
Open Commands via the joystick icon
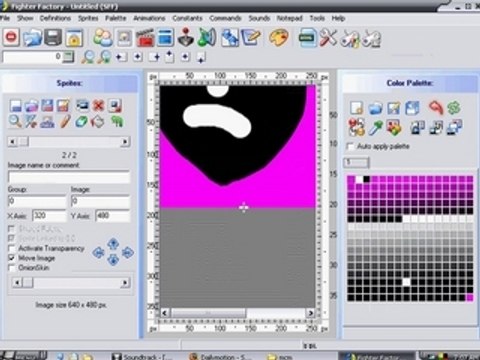(x=186, y=37)
